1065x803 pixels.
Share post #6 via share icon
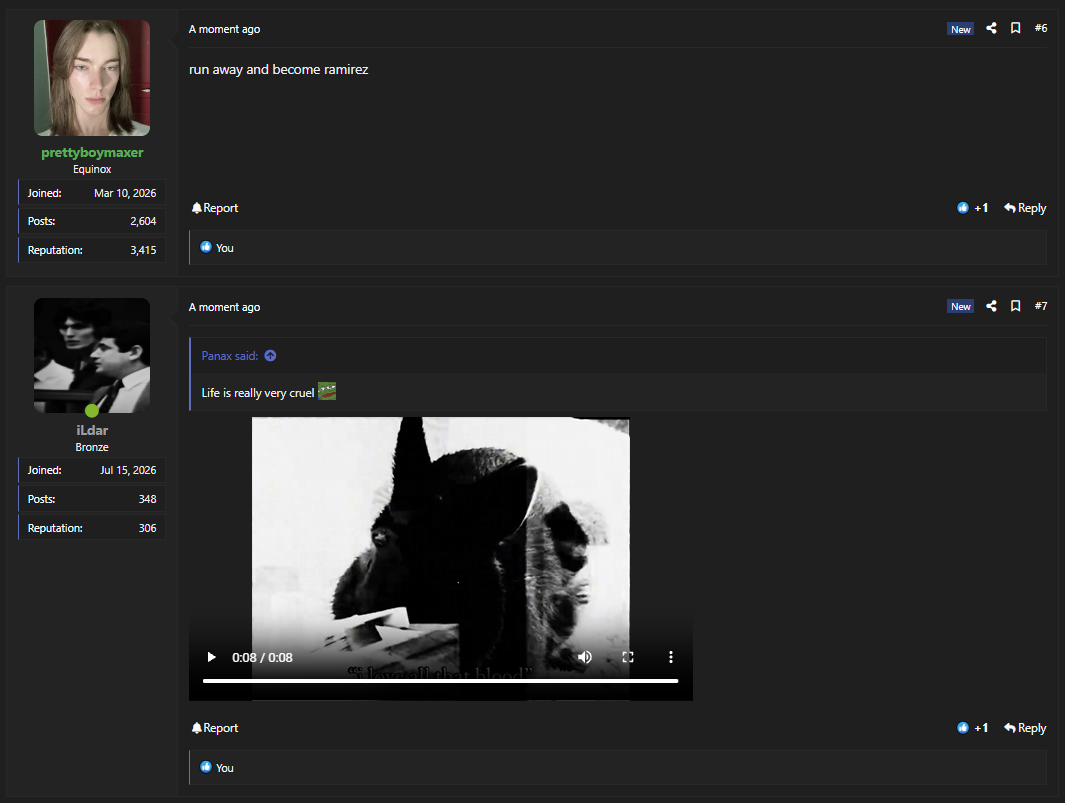click(991, 28)
